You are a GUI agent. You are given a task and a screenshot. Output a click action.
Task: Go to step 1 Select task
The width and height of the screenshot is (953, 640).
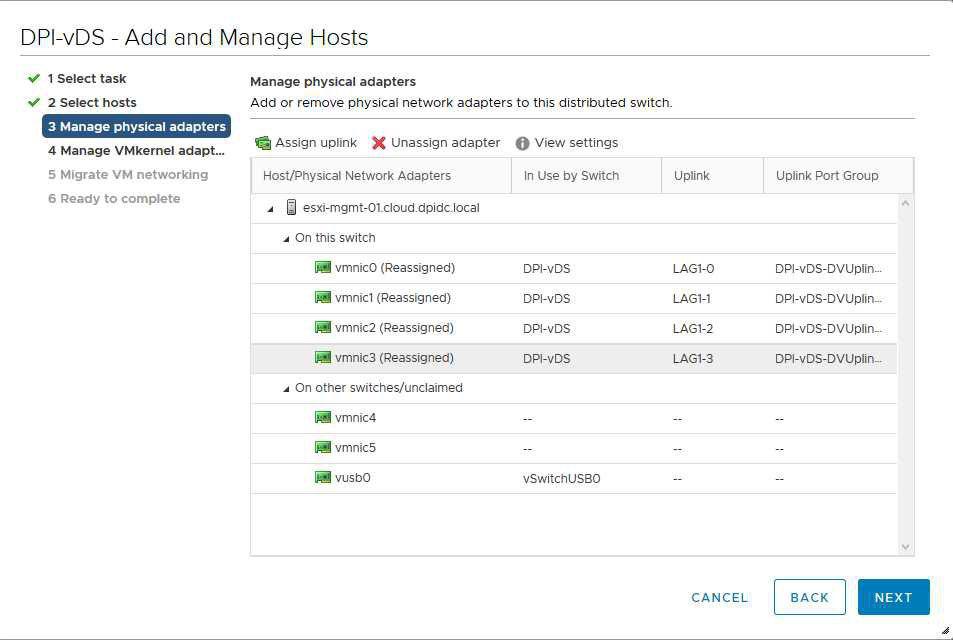click(87, 78)
